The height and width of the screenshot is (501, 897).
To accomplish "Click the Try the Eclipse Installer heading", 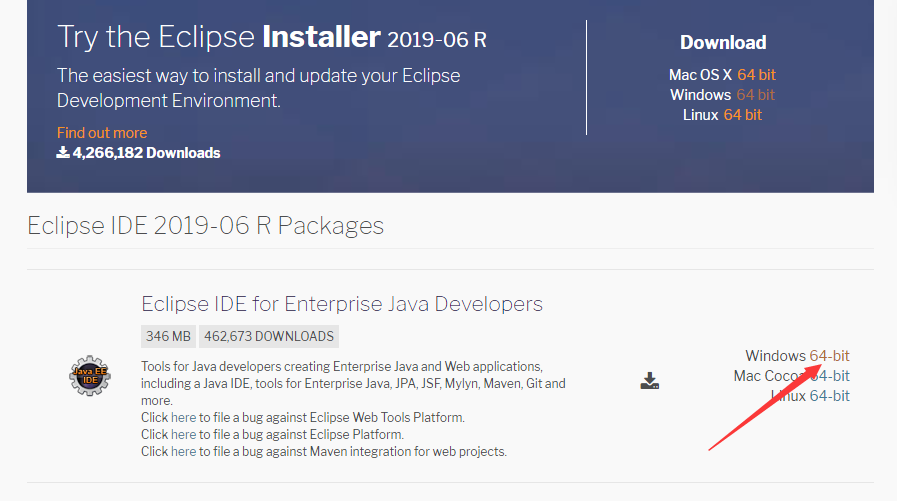I will (271, 38).
